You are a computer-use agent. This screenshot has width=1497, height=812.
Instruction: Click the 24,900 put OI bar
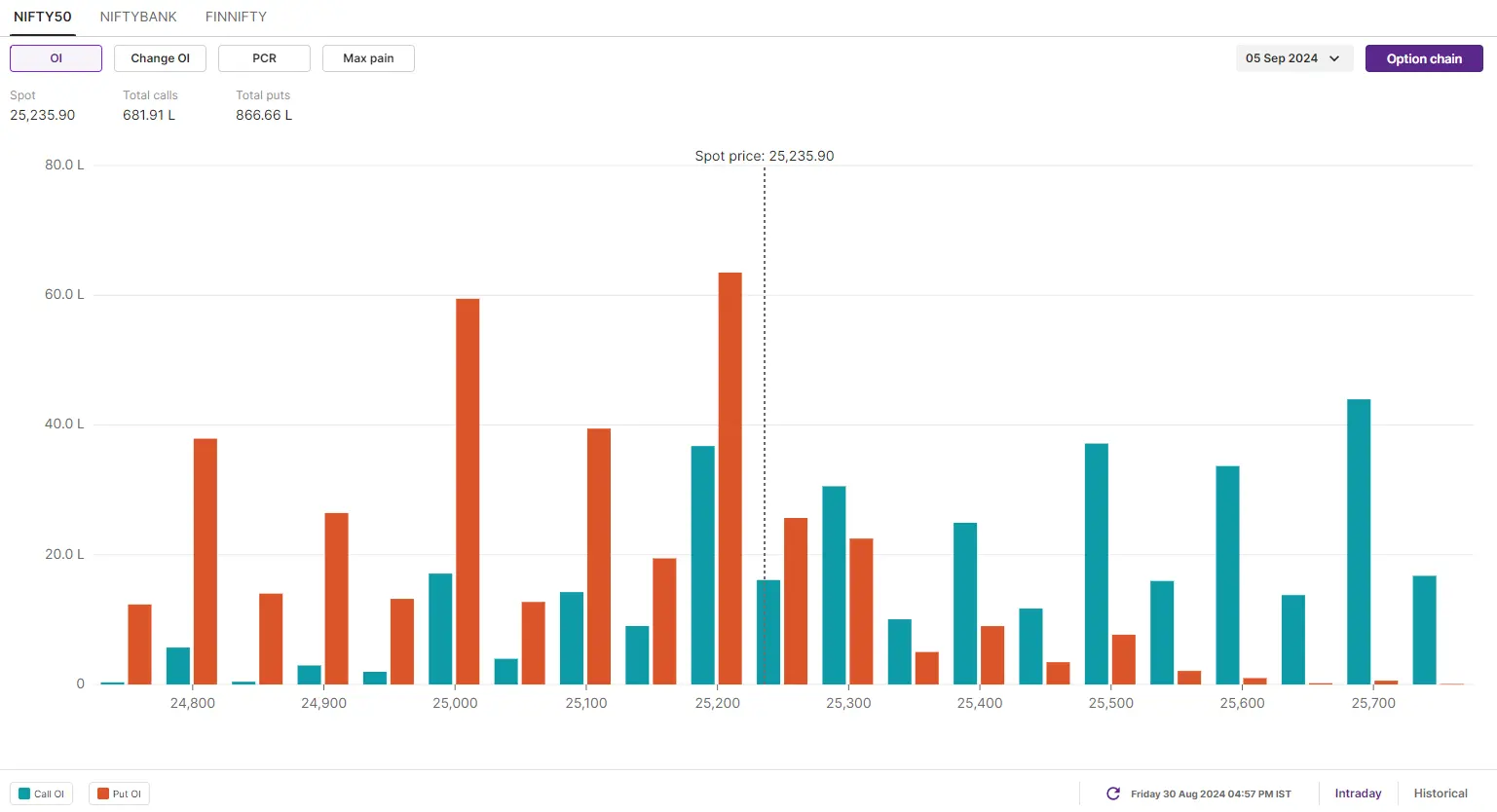pyautogui.click(x=337, y=599)
